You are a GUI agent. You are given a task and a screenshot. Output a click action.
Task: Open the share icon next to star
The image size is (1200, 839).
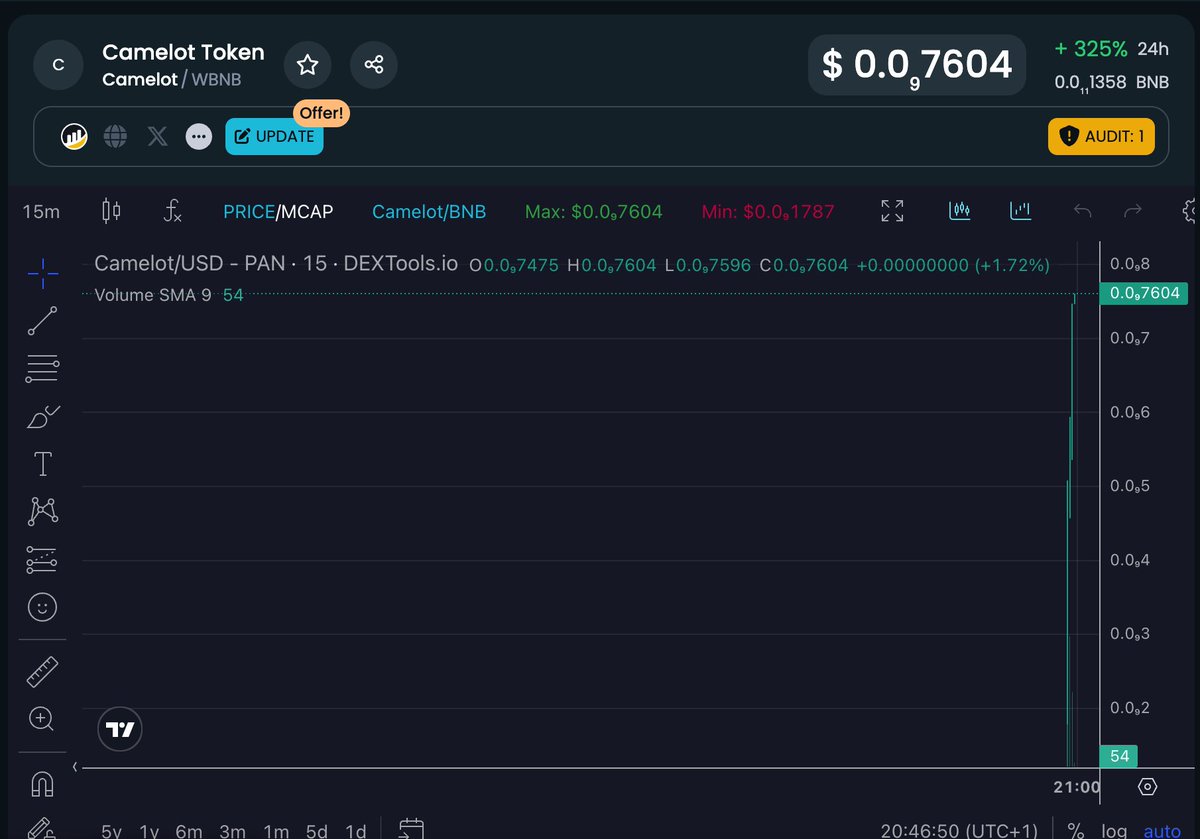pos(374,65)
